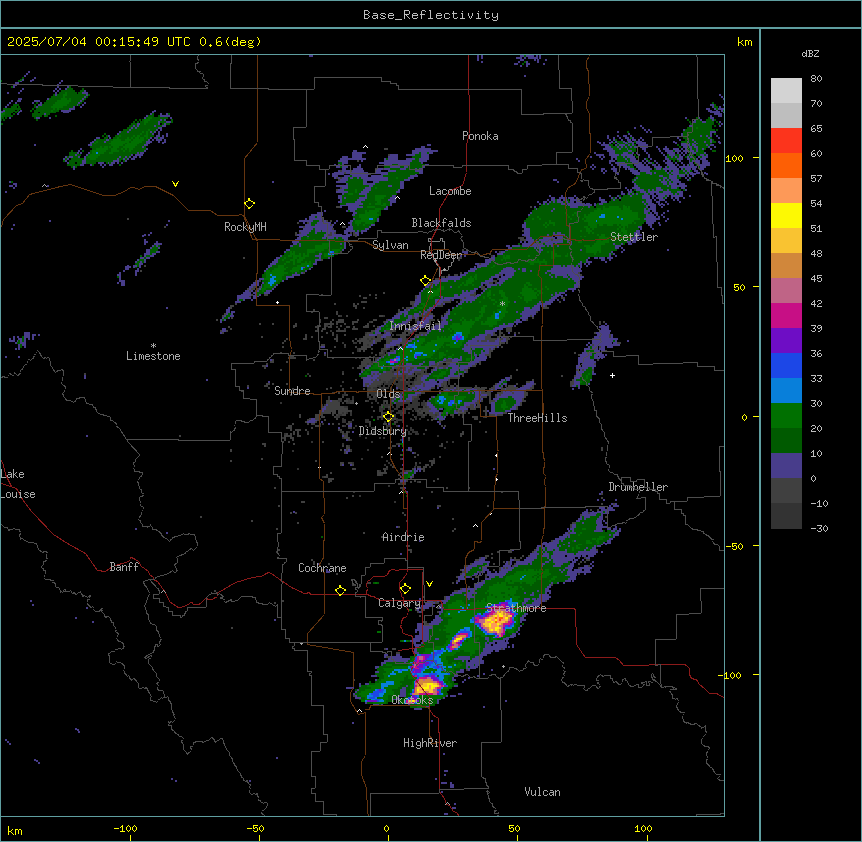
Task: Select the white plus marker east of ThreeHills
Action: 612,375
